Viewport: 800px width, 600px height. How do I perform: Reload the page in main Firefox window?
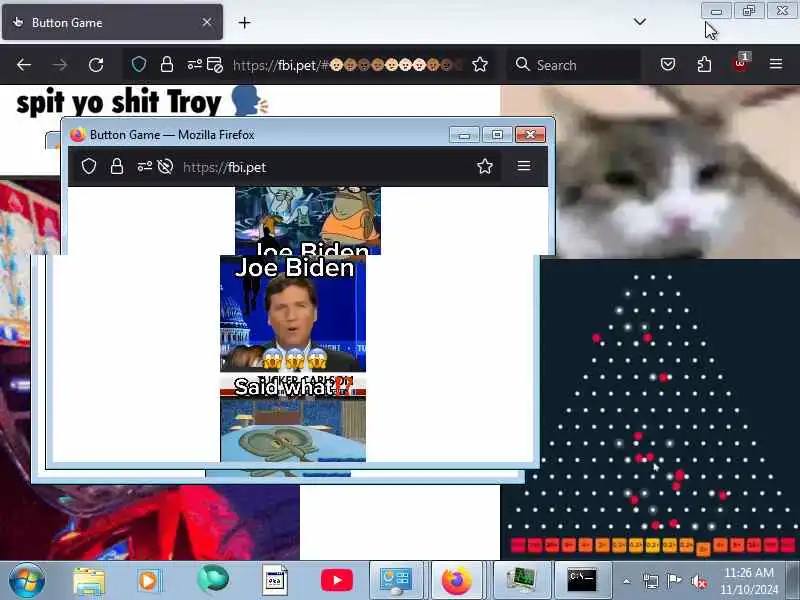[x=96, y=65]
